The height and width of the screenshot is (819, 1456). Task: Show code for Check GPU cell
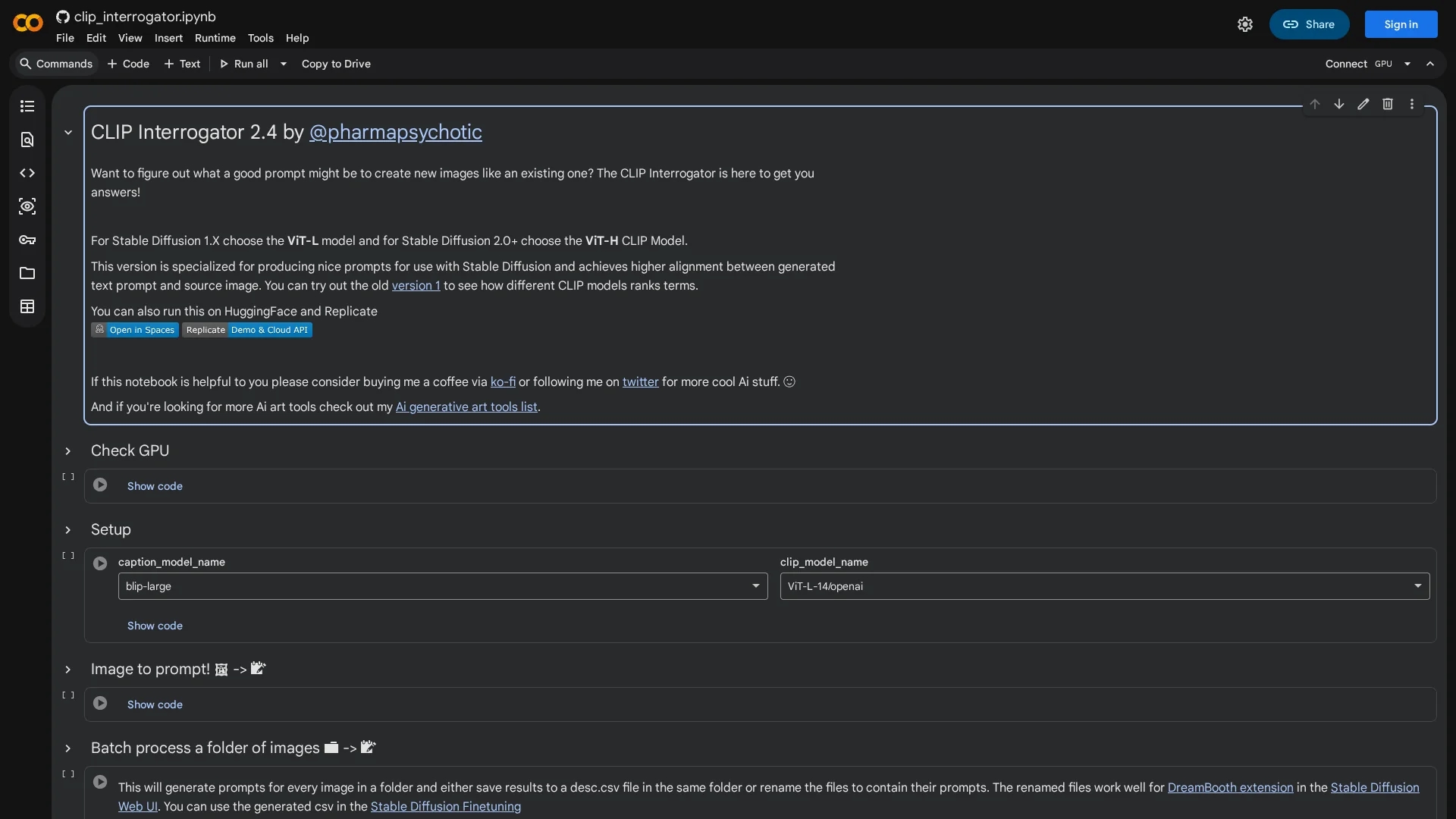pos(155,486)
